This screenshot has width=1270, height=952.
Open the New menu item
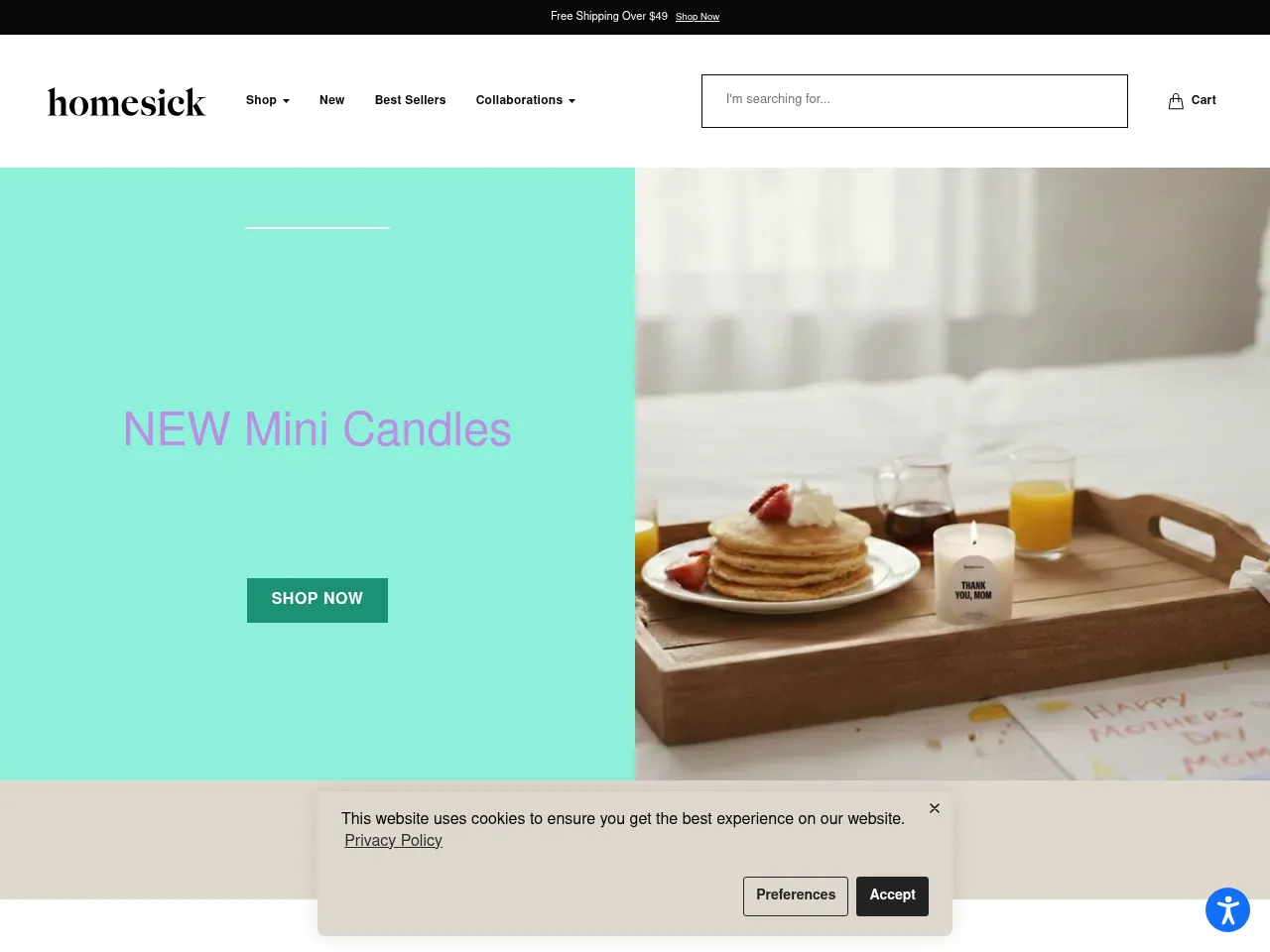click(x=332, y=100)
